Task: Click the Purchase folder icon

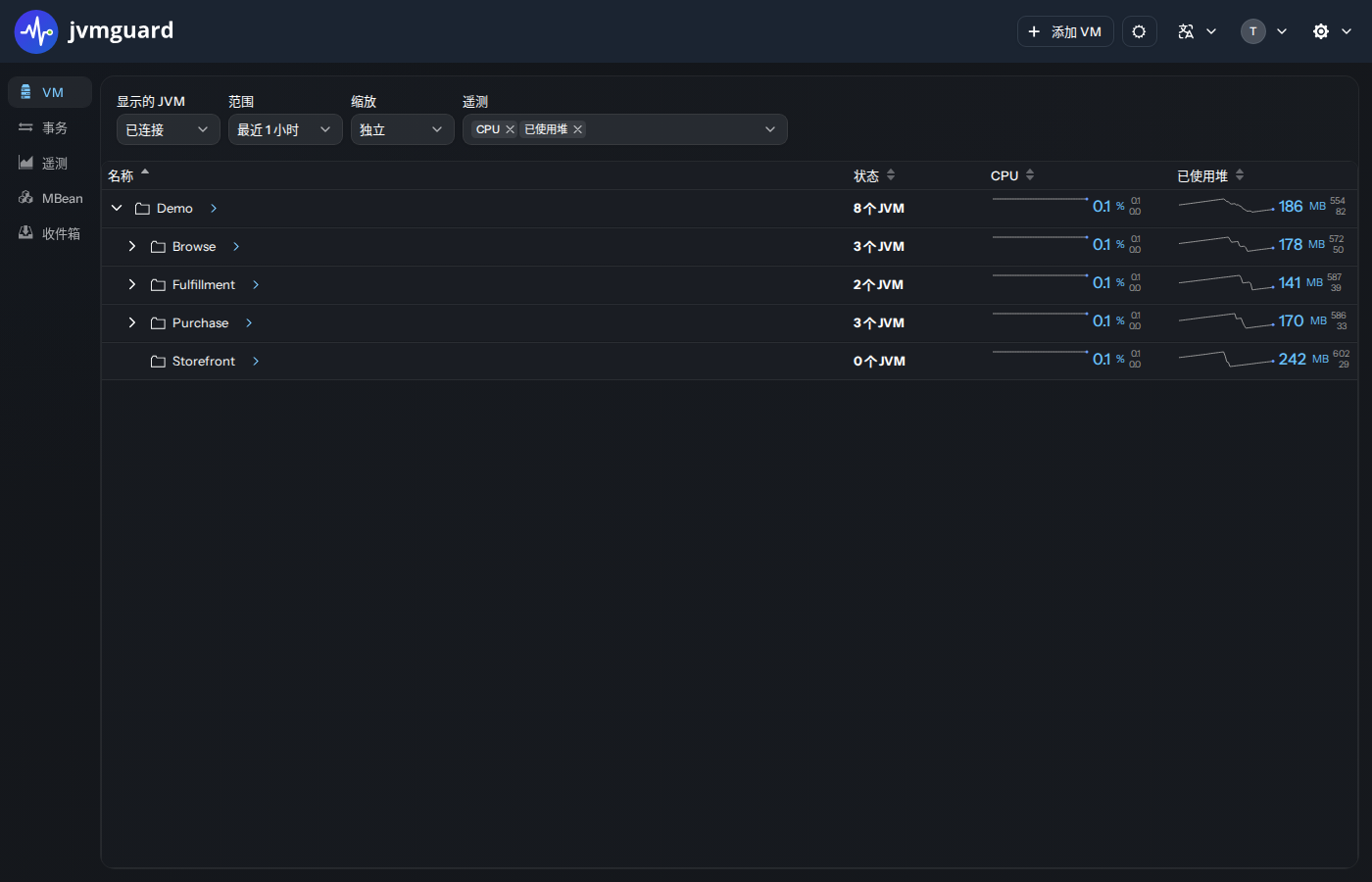Action: tap(158, 323)
